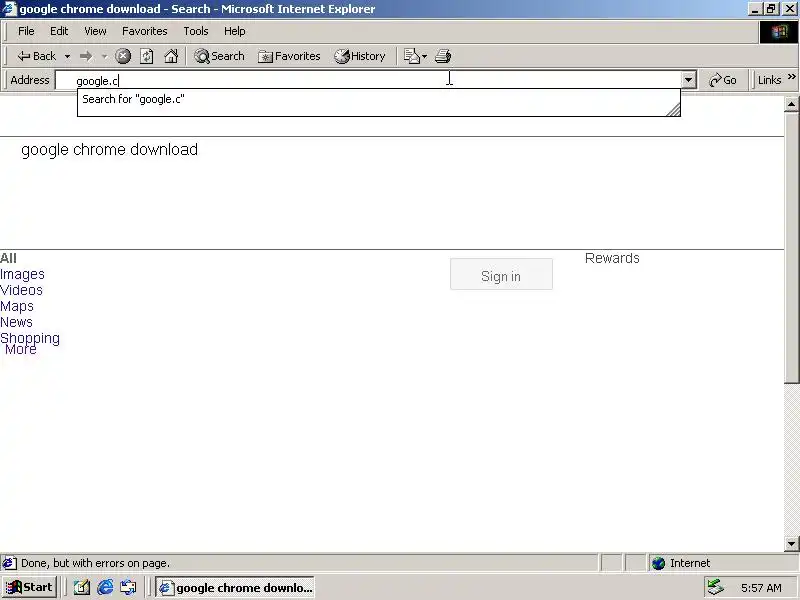Open the Forward history dropdown arrow
Image resolution: width=800 pixels, height=600 pixels.
[x=104, y=56]
